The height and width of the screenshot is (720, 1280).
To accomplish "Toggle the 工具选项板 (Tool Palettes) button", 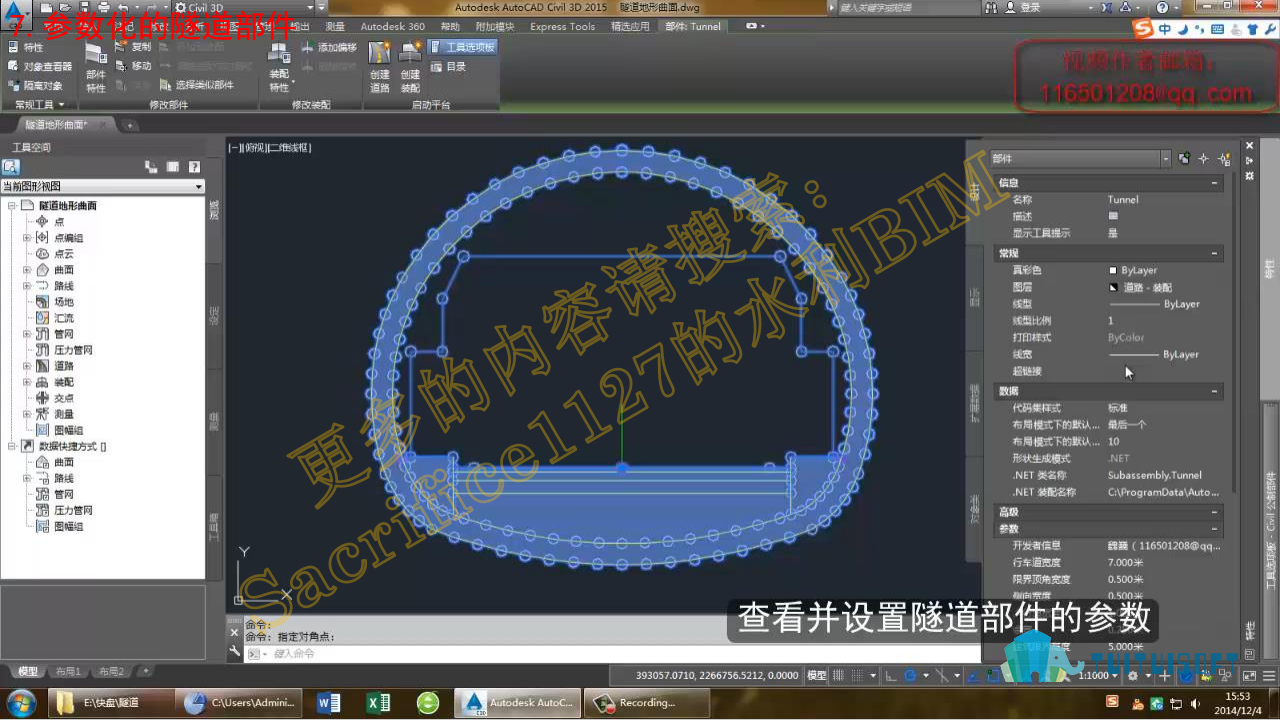I will click(462, 47).
